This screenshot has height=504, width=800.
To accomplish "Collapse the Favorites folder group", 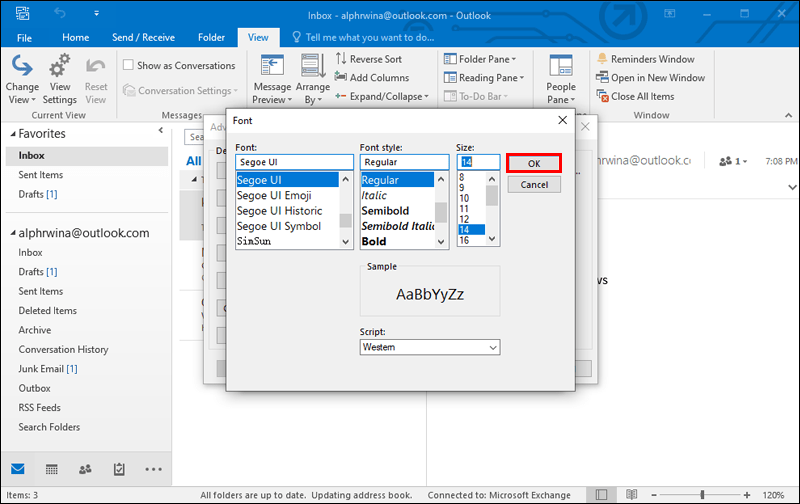I will (x=13, y=134).
